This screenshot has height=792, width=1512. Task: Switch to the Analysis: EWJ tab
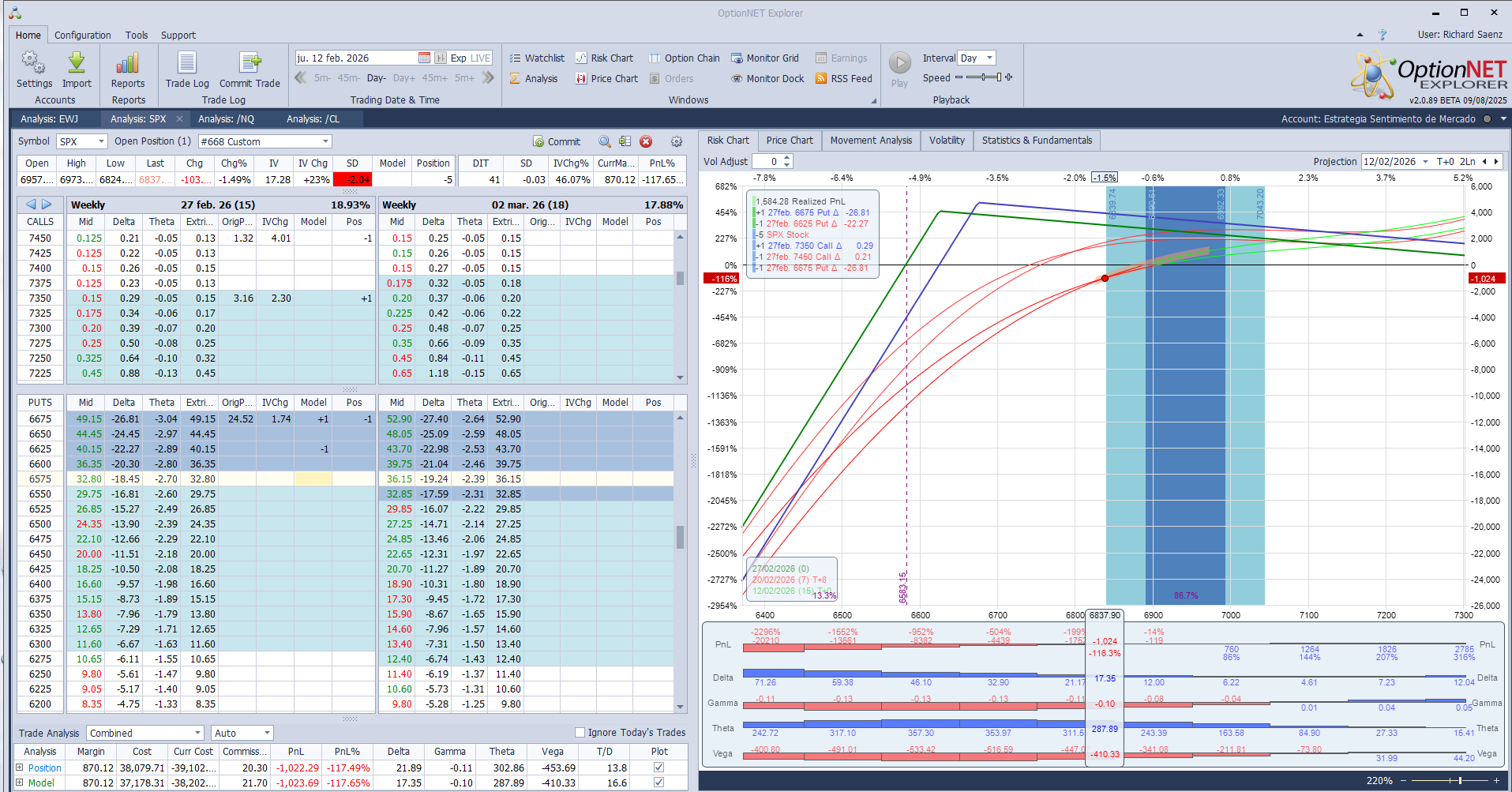(49, 119)
